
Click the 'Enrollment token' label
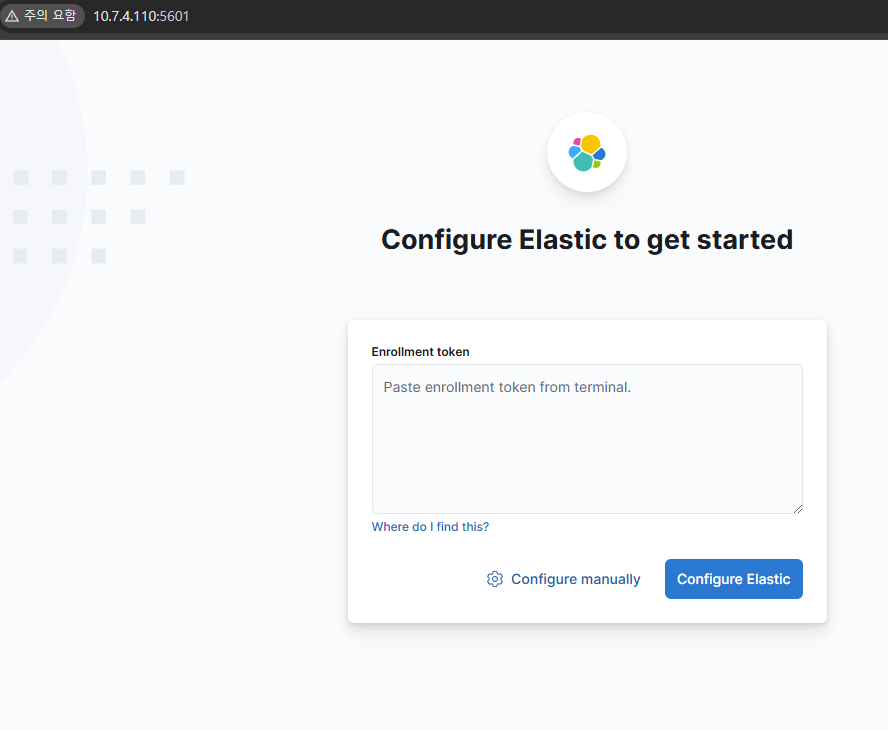(420, 352)
